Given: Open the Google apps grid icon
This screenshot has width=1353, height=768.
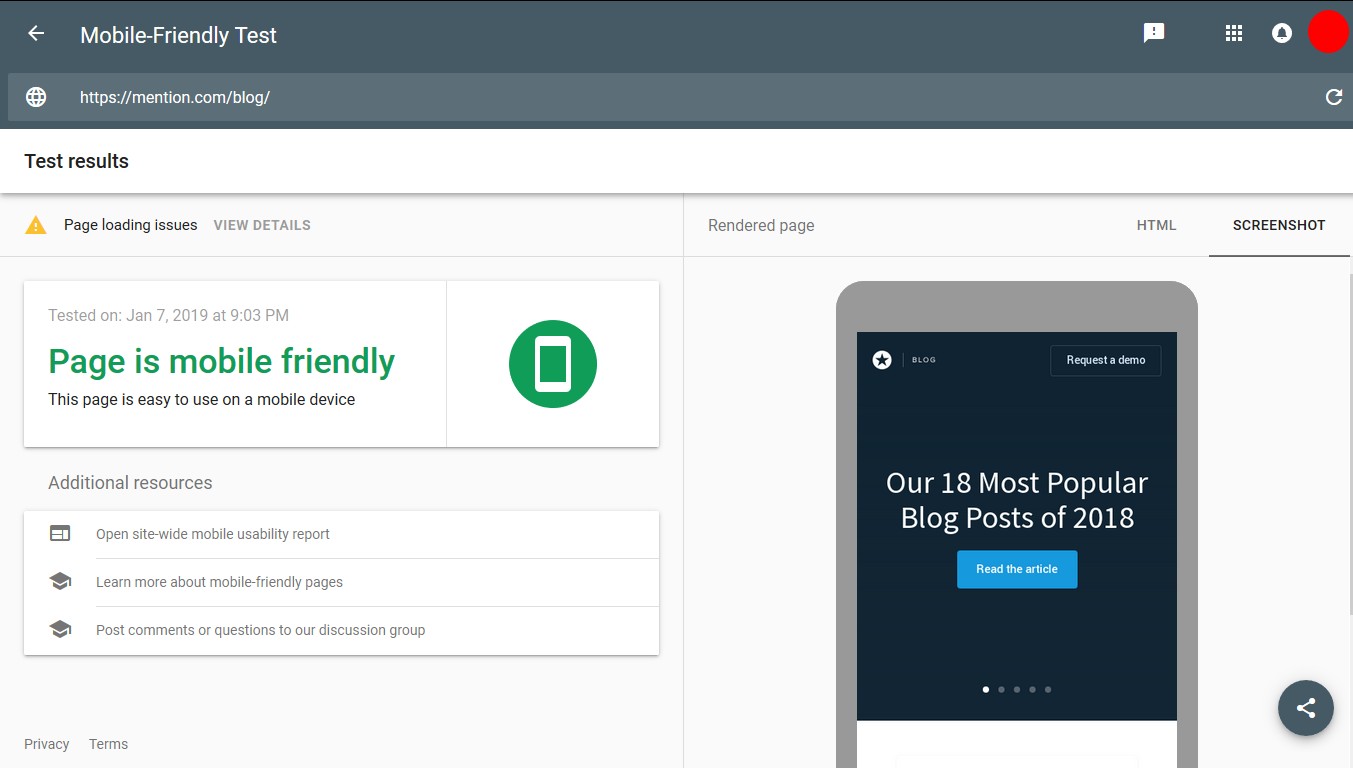Looking at the screenshot, I should pos(1234,33).
